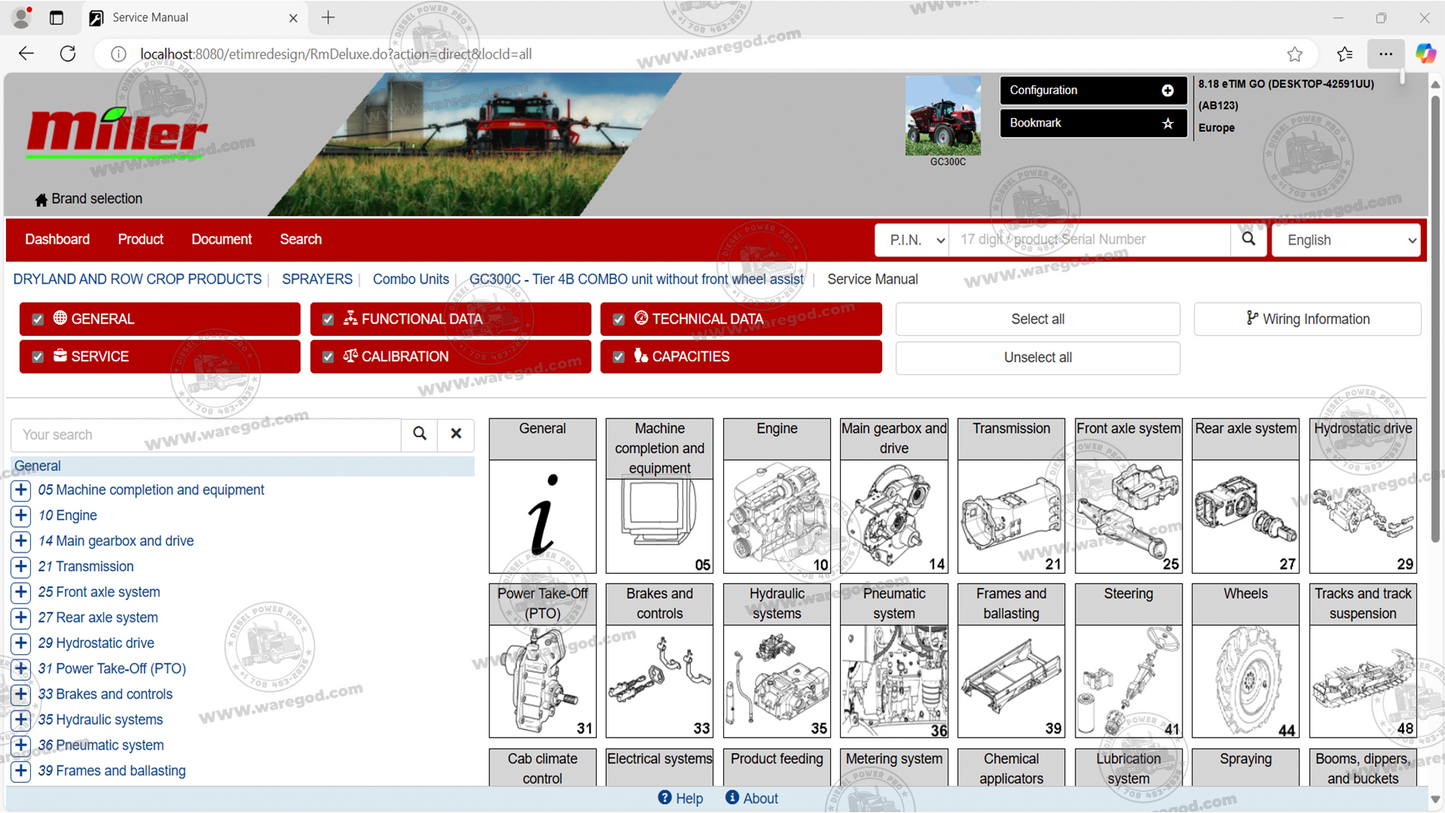Select the General tree row
Image resolution: width=1445 pixels, height=813 pixels.
click(242, 466)
